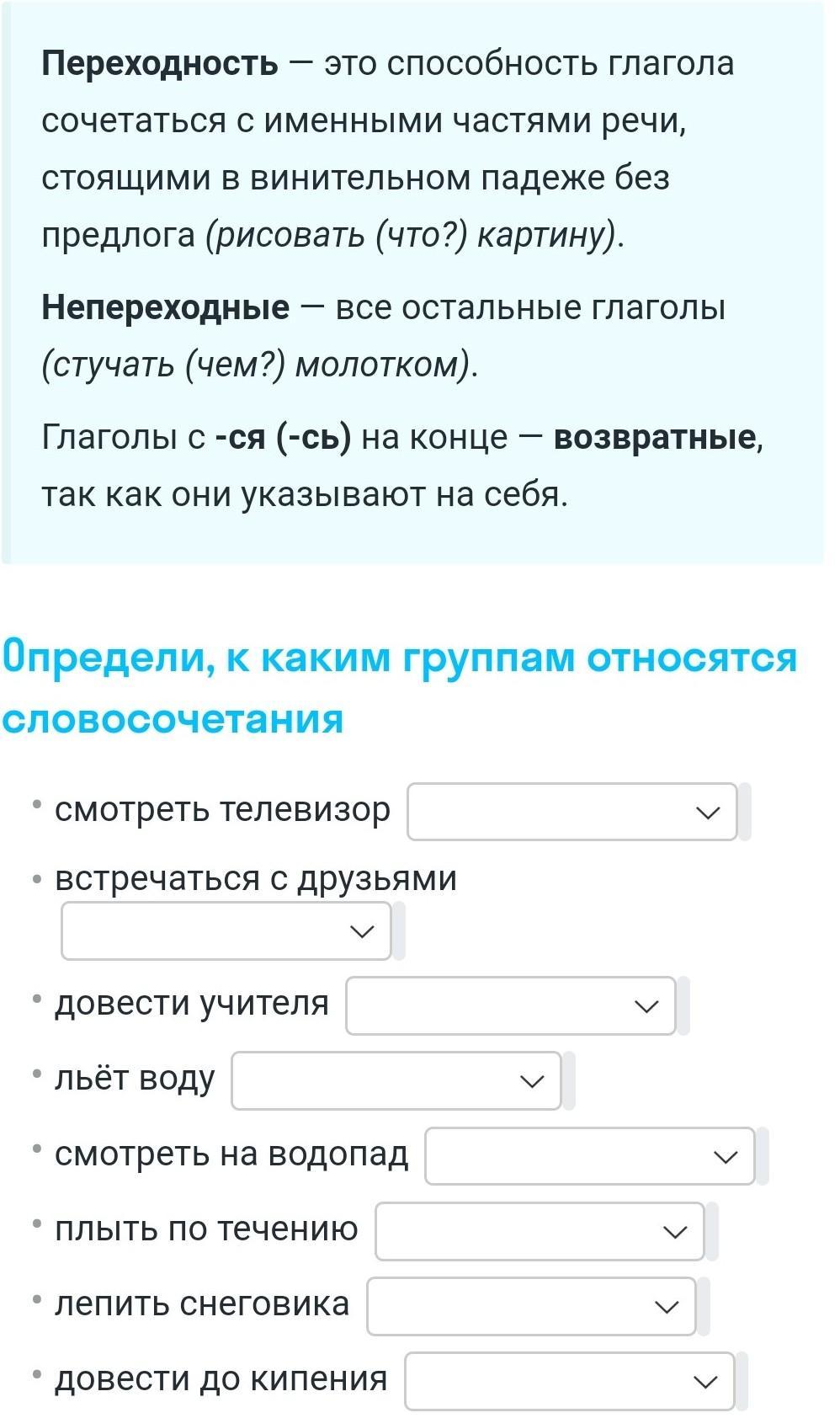The width and height of the screenshot is (840, 1418).
Task: Click chevron arrow in «льёт воду» dropdown
Action: [532, 1081]
